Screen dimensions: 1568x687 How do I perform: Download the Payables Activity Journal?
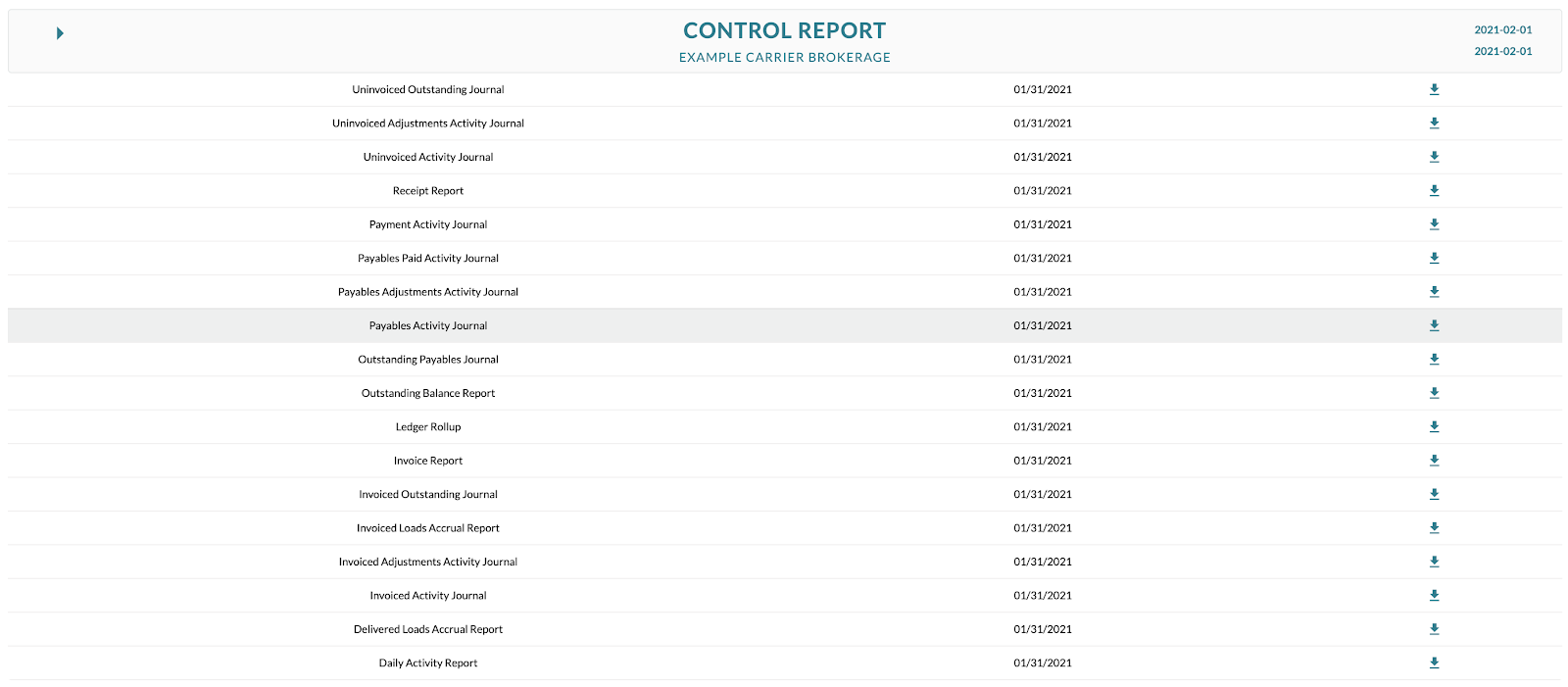point(1434,324)
